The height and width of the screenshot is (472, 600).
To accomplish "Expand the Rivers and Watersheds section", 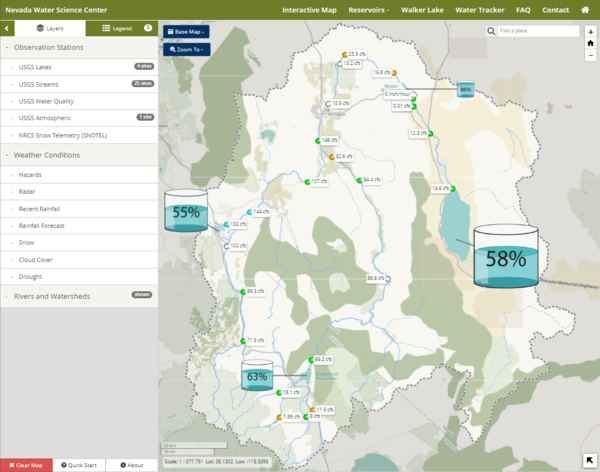I will pyautogui.click(x=79, y=296).
